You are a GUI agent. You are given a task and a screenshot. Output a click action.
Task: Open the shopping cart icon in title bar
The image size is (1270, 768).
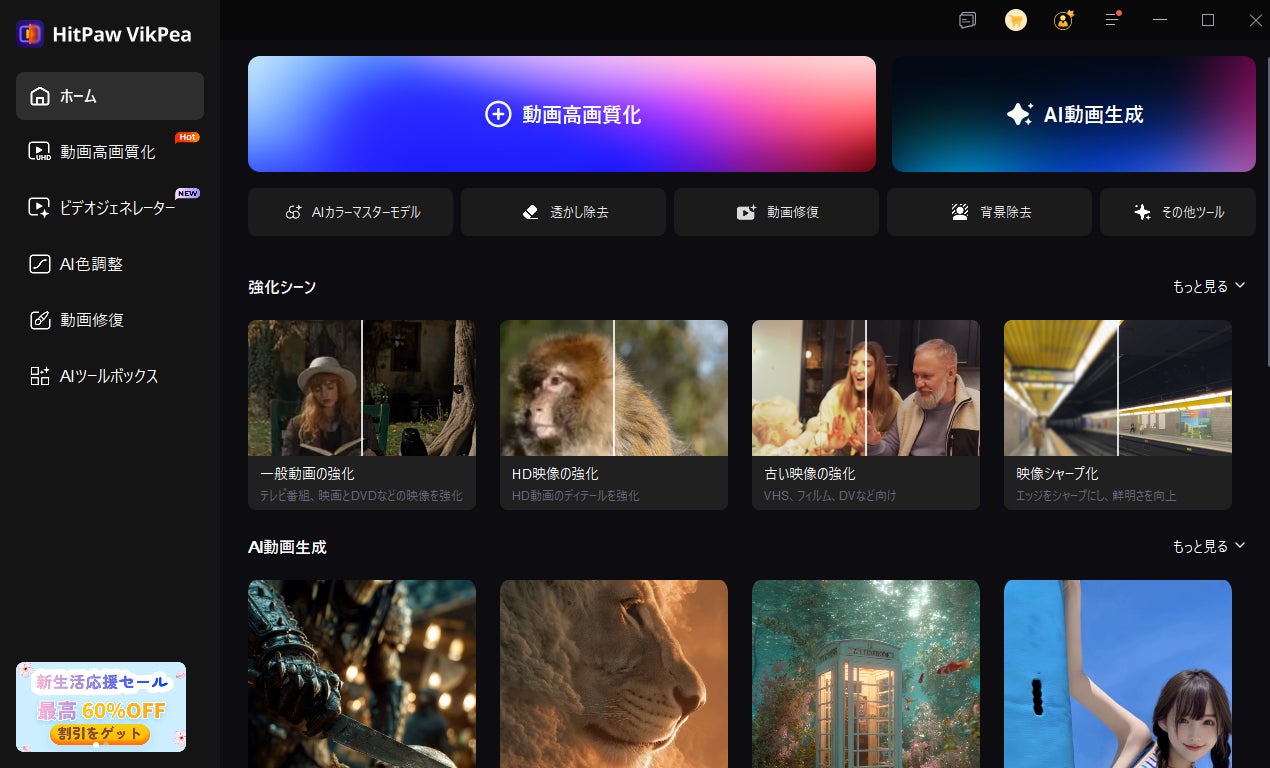1016,20
